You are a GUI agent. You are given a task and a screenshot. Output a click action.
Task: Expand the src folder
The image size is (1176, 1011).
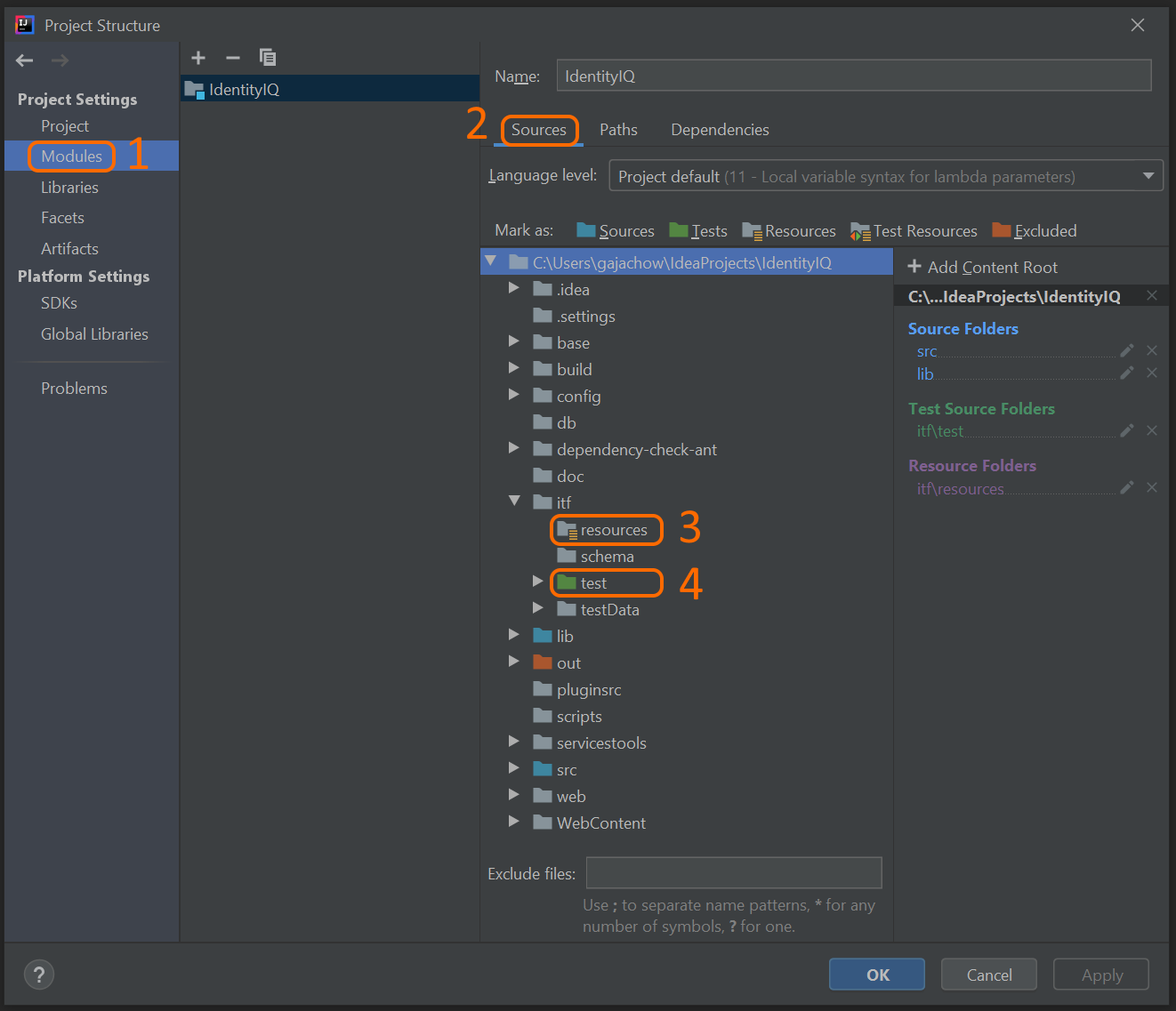click(x=513, y=768)
